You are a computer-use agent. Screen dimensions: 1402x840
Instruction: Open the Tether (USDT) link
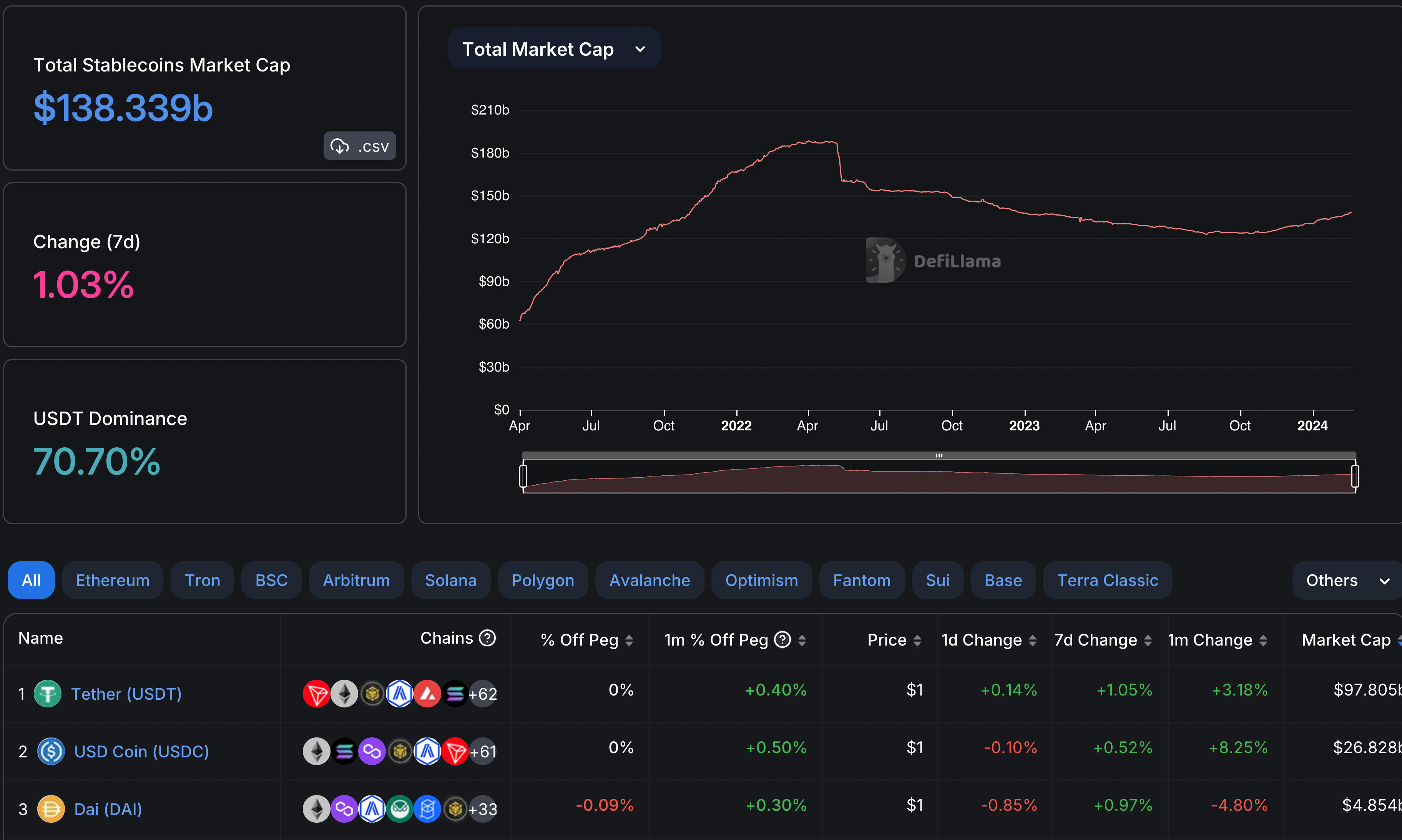pyautogui.click(x=126, y=694)
